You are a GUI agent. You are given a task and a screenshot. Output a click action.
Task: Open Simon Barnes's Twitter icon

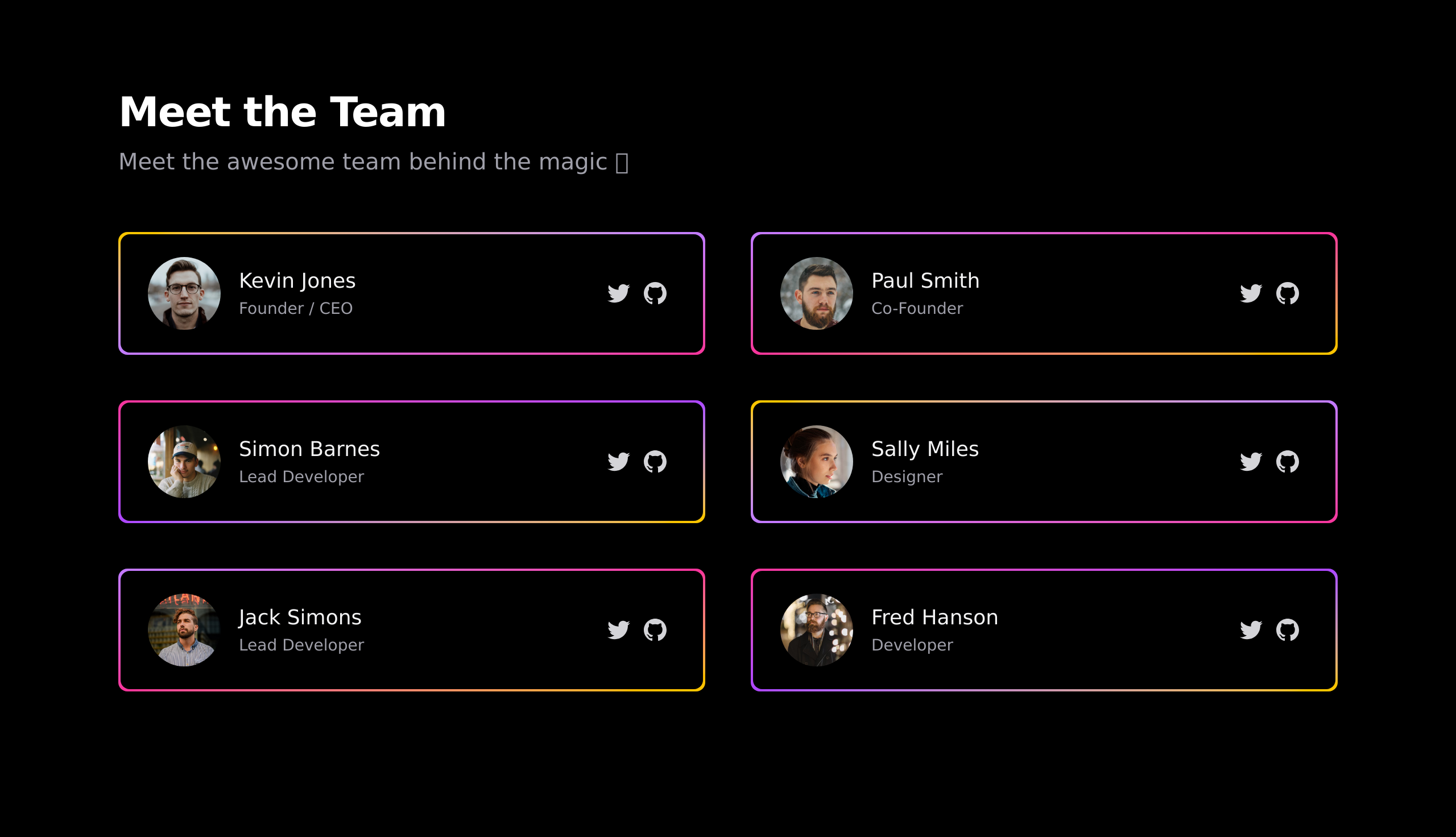[618, 462]
